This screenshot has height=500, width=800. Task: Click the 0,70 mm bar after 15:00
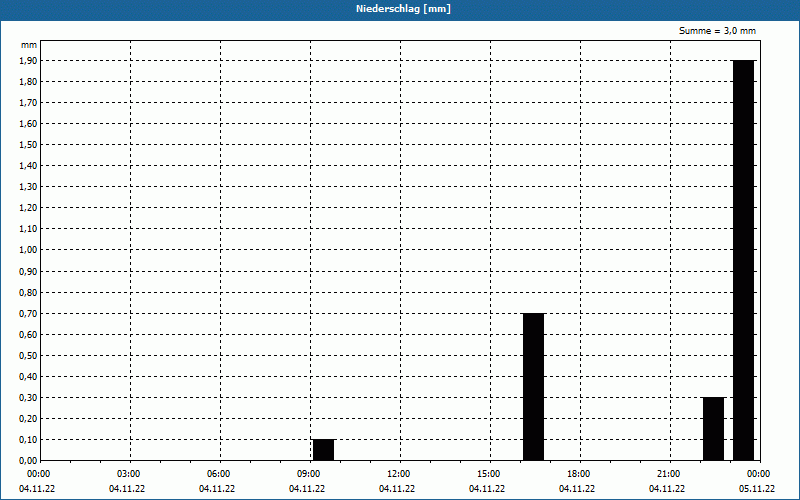coord(534,387)
